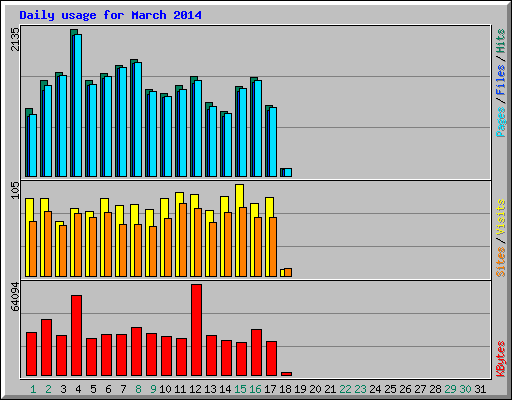Image resolution: width=512 pixels, height=400 pixels.
Task: Click day 8 on the x-axis
Action: [138, 389]
